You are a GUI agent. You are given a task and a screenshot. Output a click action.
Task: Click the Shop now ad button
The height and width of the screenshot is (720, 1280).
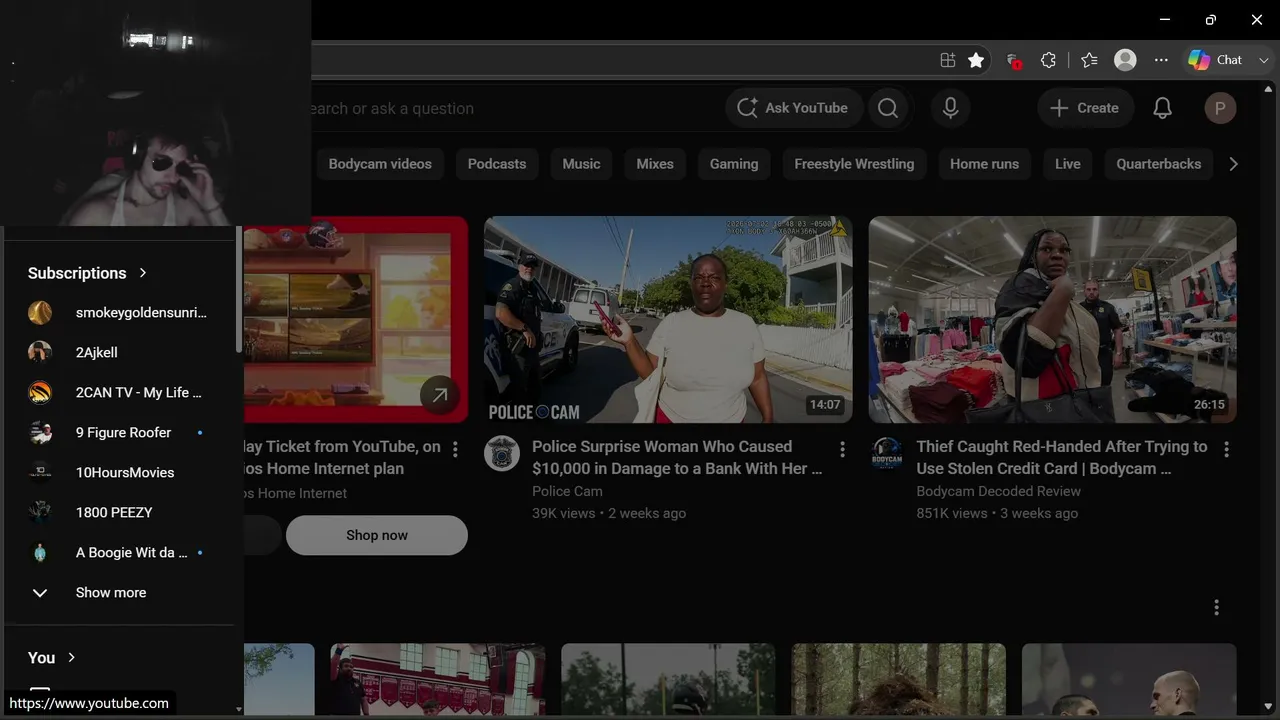point(377,535)
